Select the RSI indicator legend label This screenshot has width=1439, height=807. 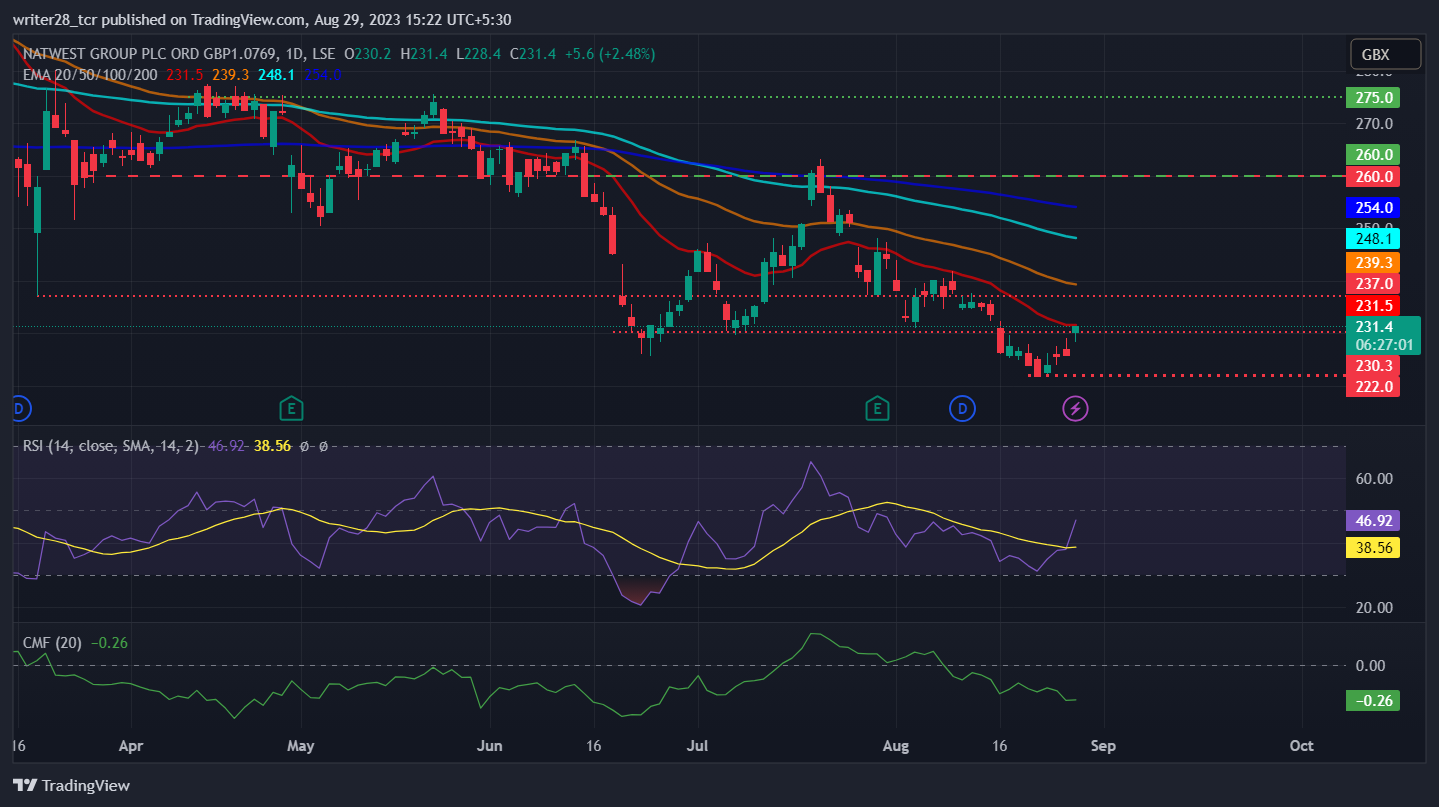(113, 446)
